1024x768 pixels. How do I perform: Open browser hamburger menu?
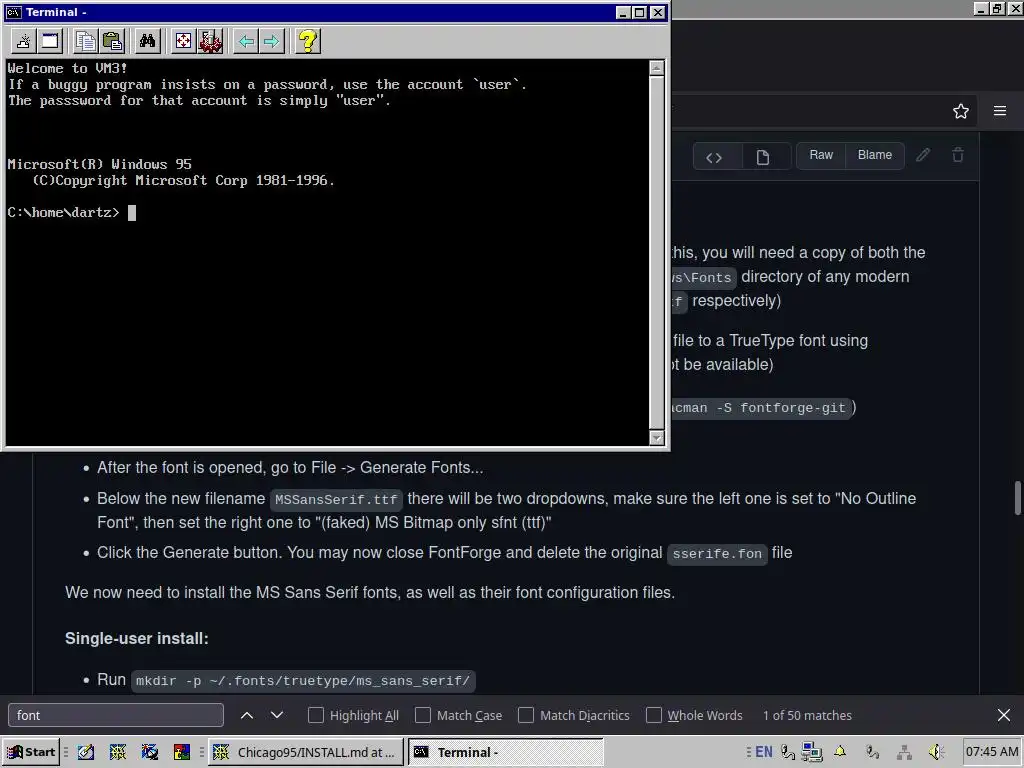(1000, 111)
